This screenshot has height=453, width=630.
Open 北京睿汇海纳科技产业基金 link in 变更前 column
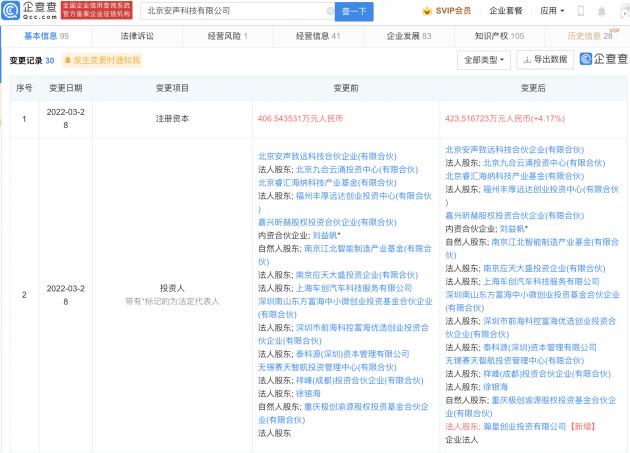tap(327, 183)
